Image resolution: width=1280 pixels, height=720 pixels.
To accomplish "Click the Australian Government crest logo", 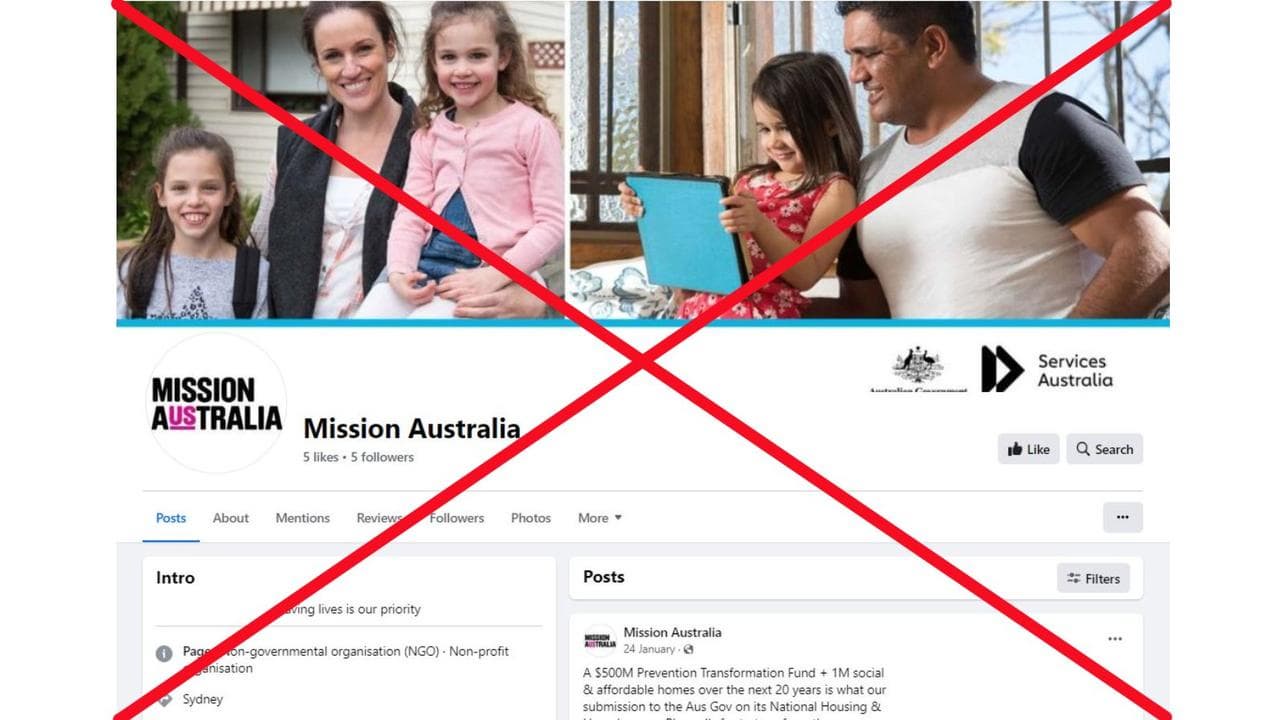I will point(918,369).
